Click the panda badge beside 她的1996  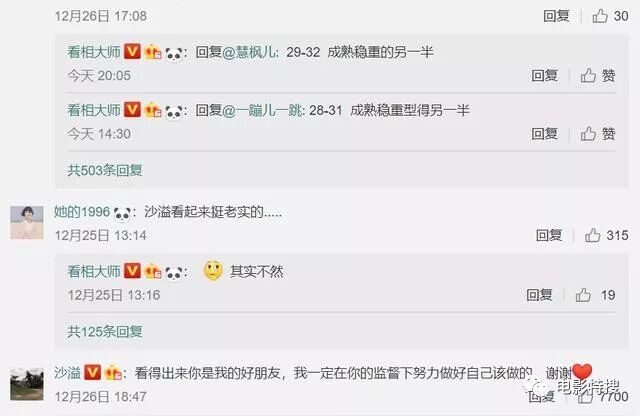(122, 213)
